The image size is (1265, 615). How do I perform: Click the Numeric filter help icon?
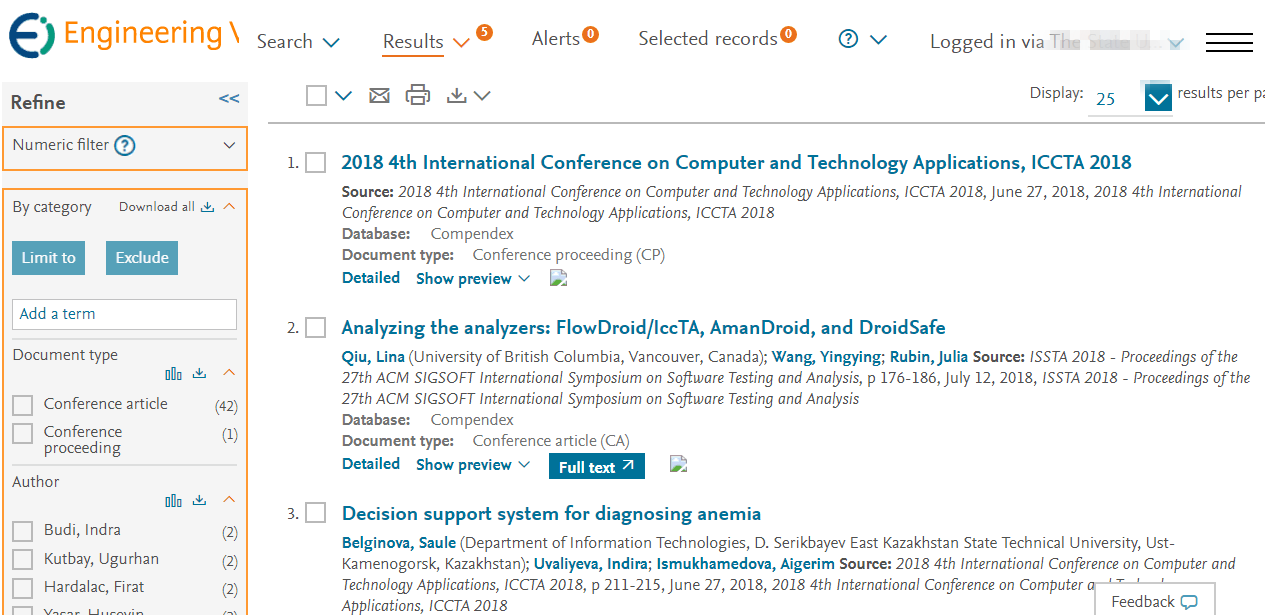(124, 146)
